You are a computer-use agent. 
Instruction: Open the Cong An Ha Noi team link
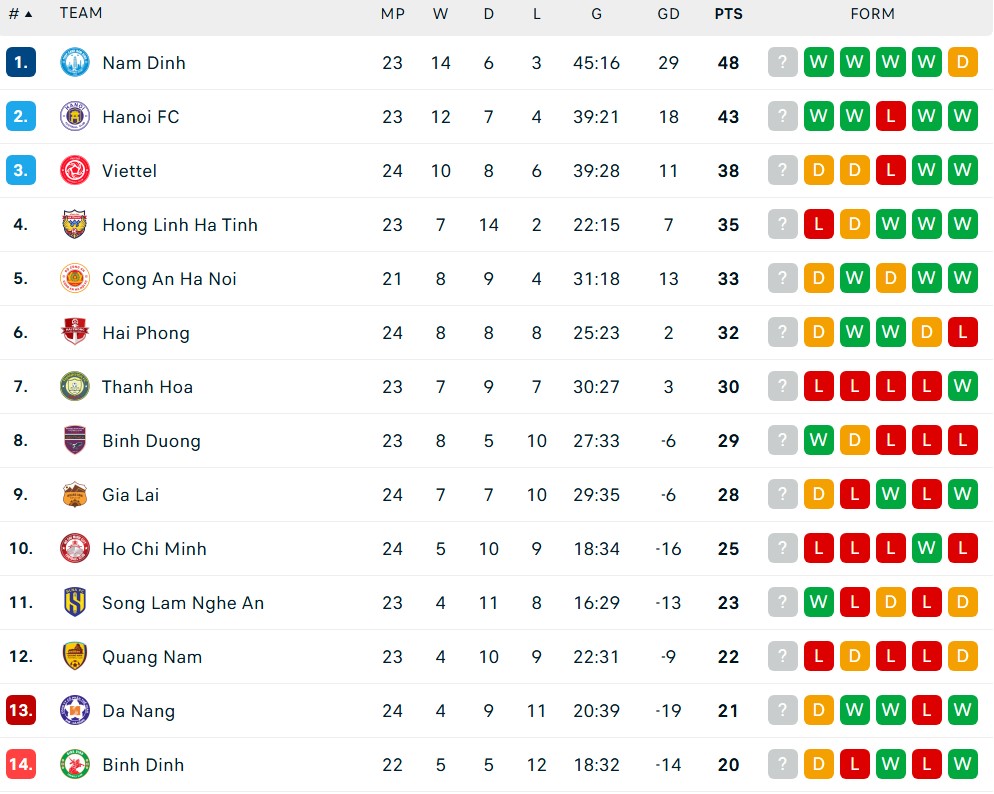coord(169,279)
